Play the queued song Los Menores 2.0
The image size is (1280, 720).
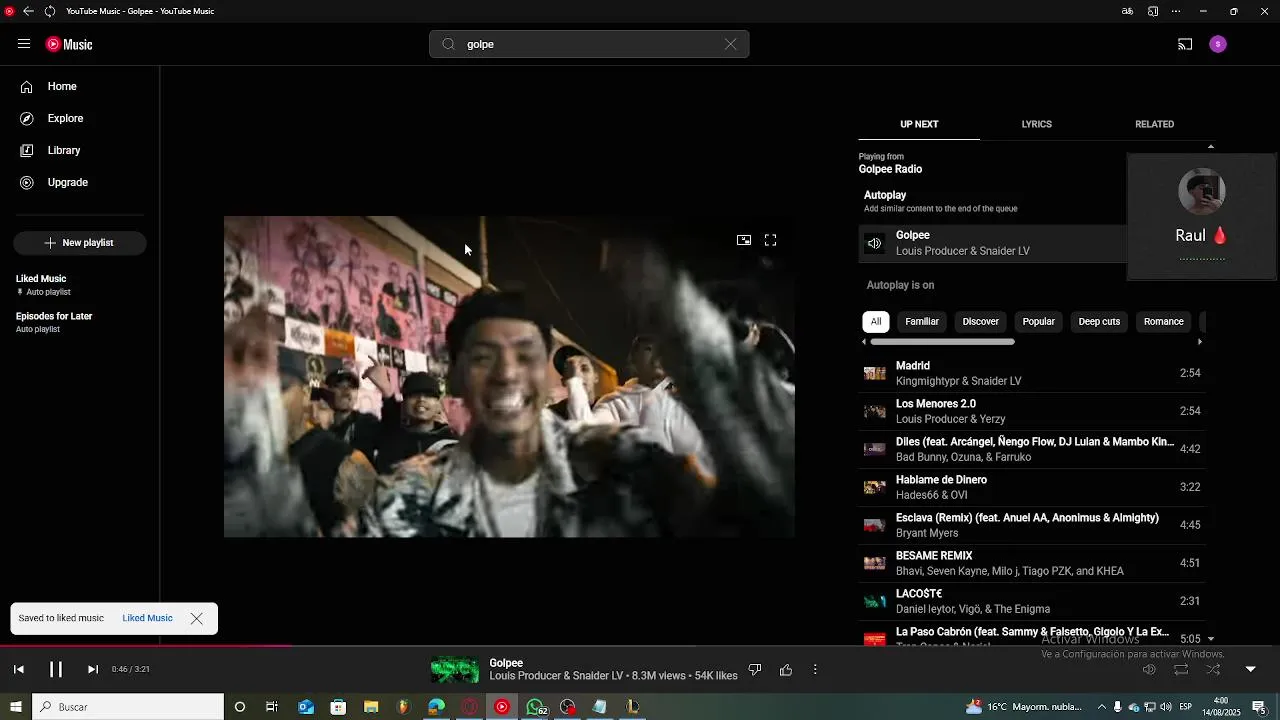1032,411
